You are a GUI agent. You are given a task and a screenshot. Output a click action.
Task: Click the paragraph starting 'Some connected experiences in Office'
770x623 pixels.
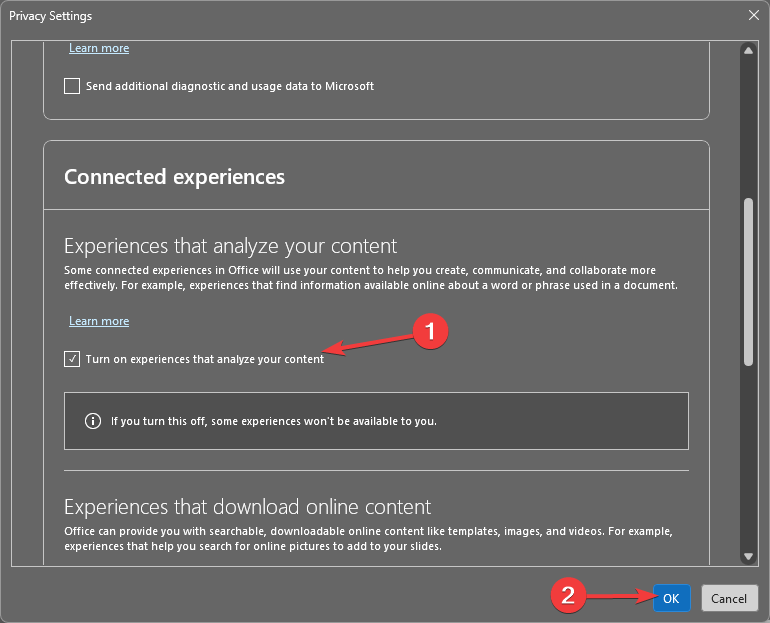(371, 278)
